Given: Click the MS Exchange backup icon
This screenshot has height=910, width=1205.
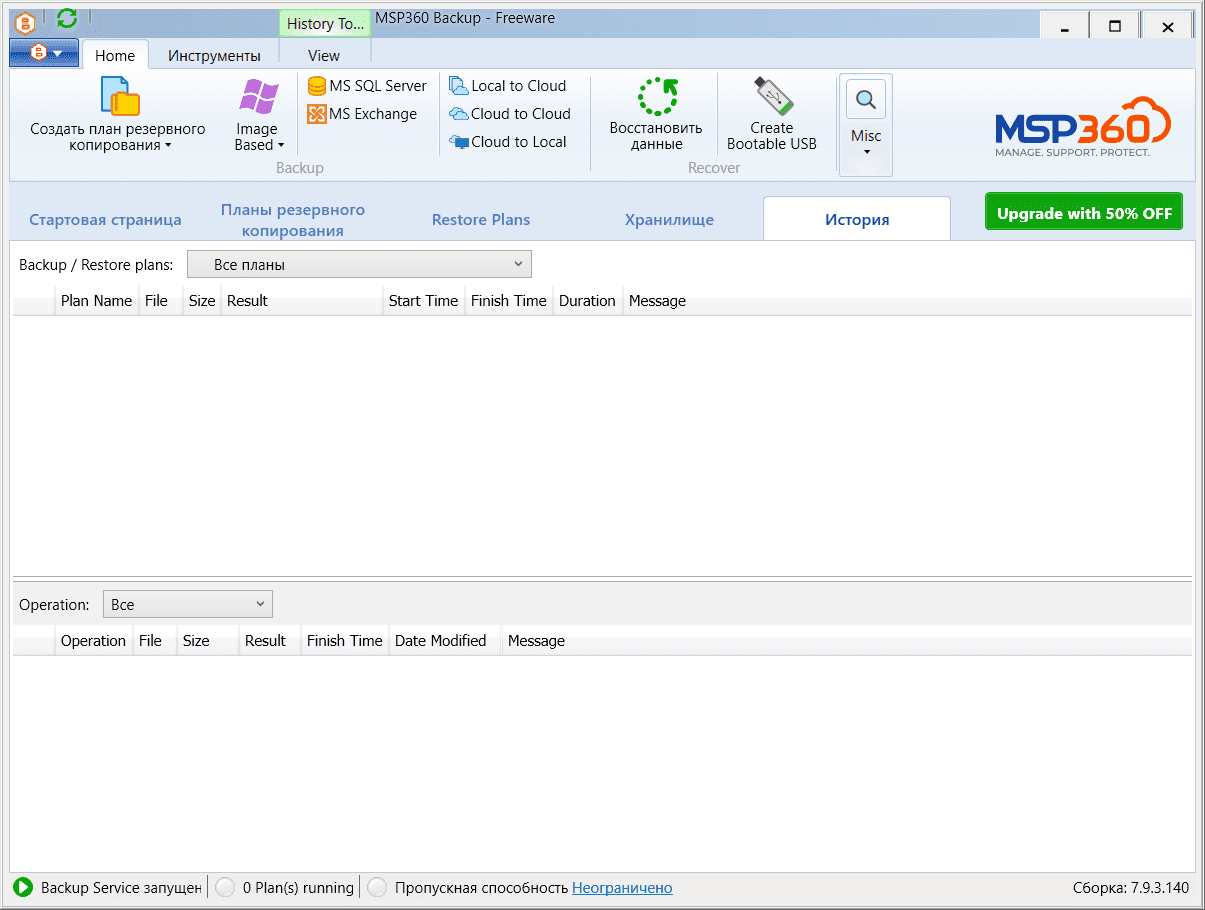Looking at the screenshot, I should pyautogui.click(x=317, y=114).
